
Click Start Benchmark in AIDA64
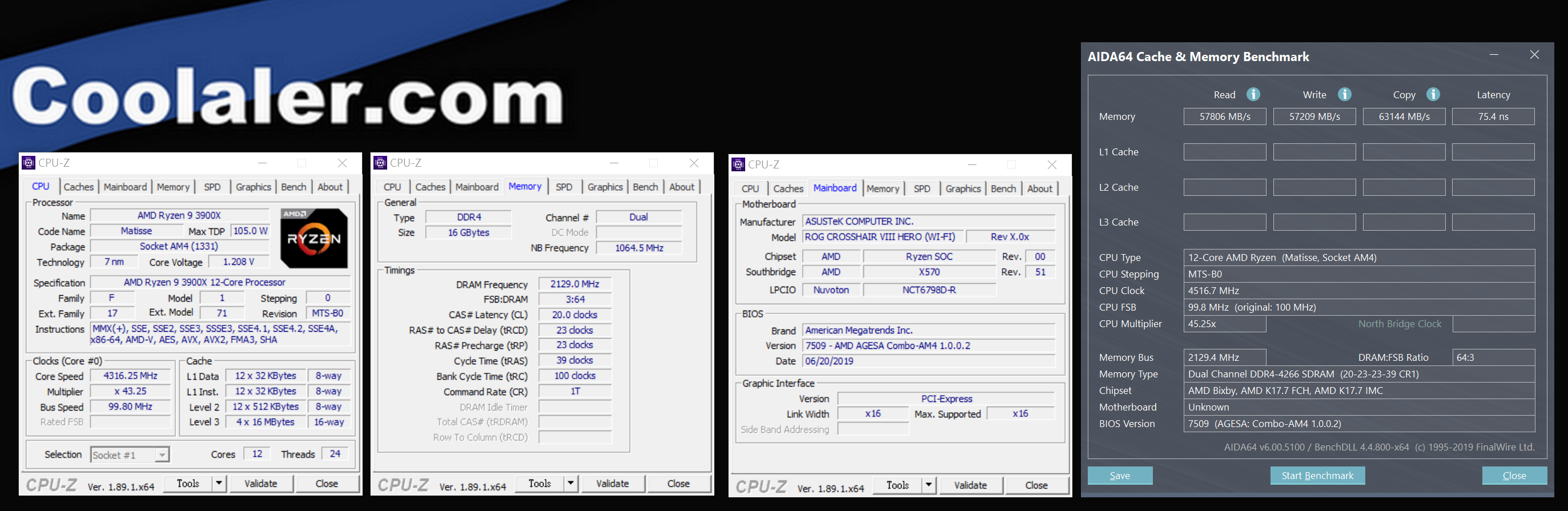[x=1317, y=476]
